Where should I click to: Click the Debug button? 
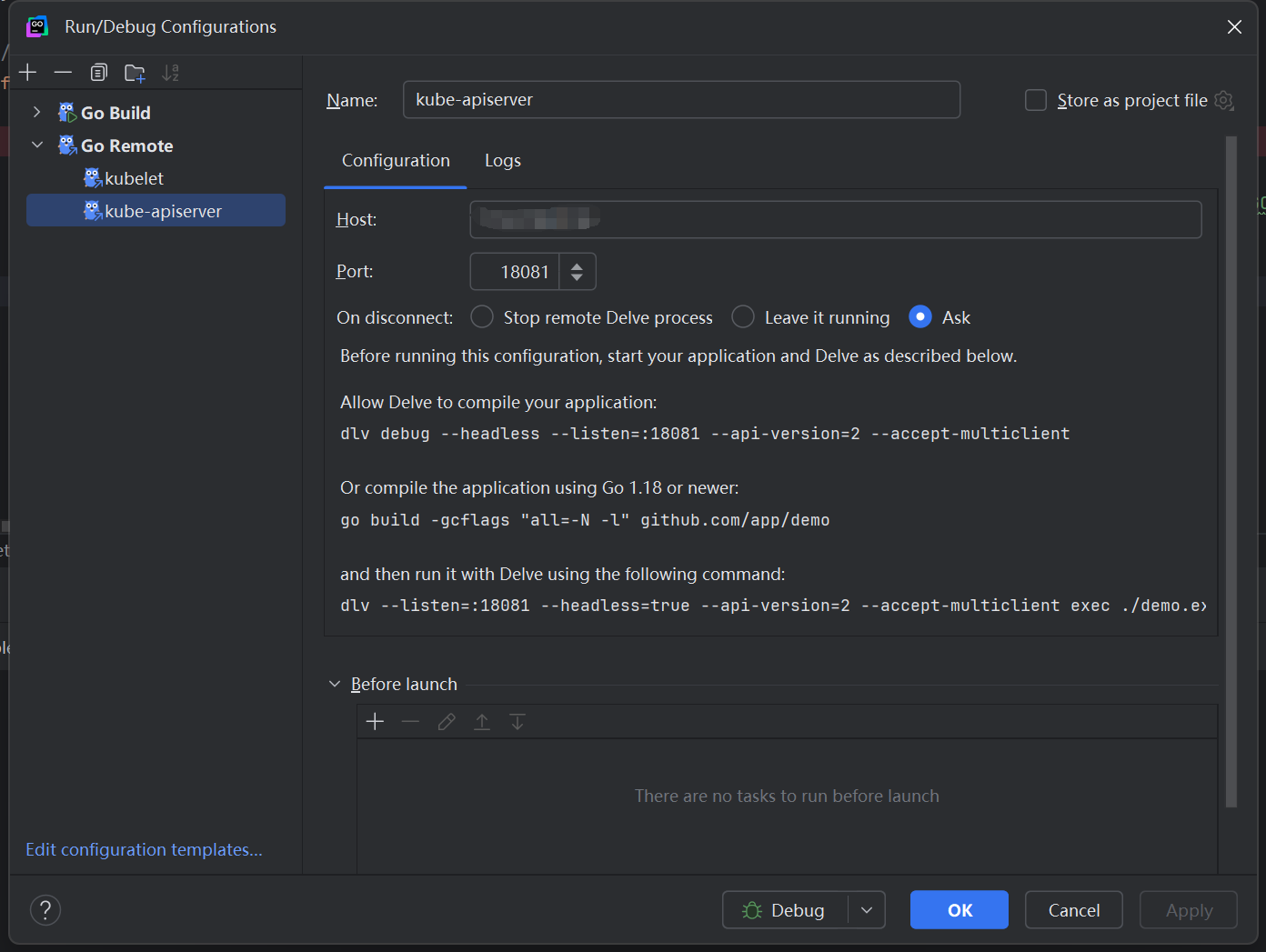(785, 909)
